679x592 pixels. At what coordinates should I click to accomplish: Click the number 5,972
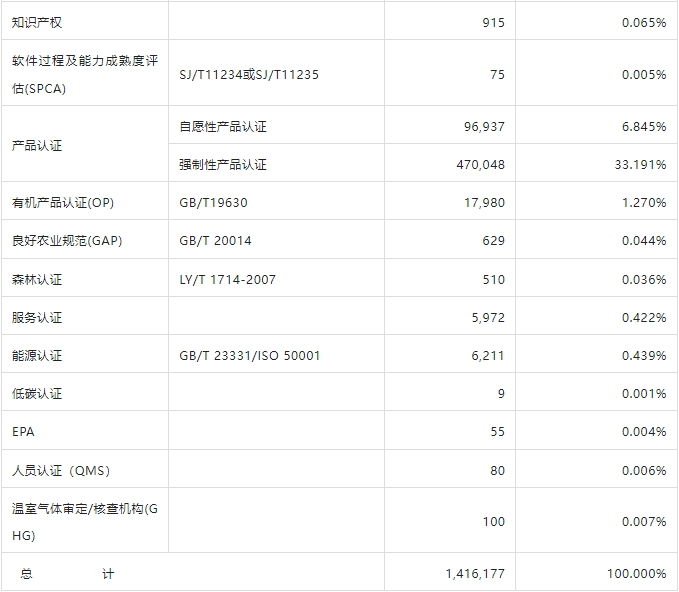(x=488, y=318)
